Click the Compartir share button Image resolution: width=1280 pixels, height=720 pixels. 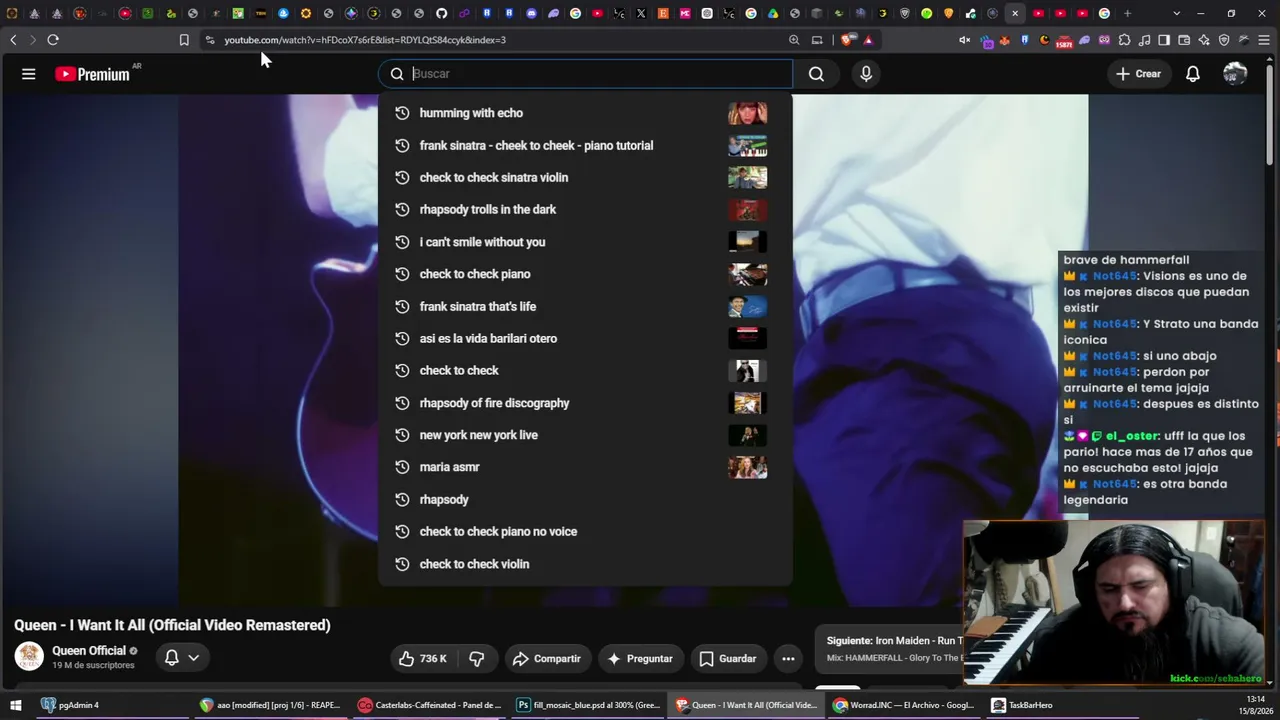[x=546, y=658]
